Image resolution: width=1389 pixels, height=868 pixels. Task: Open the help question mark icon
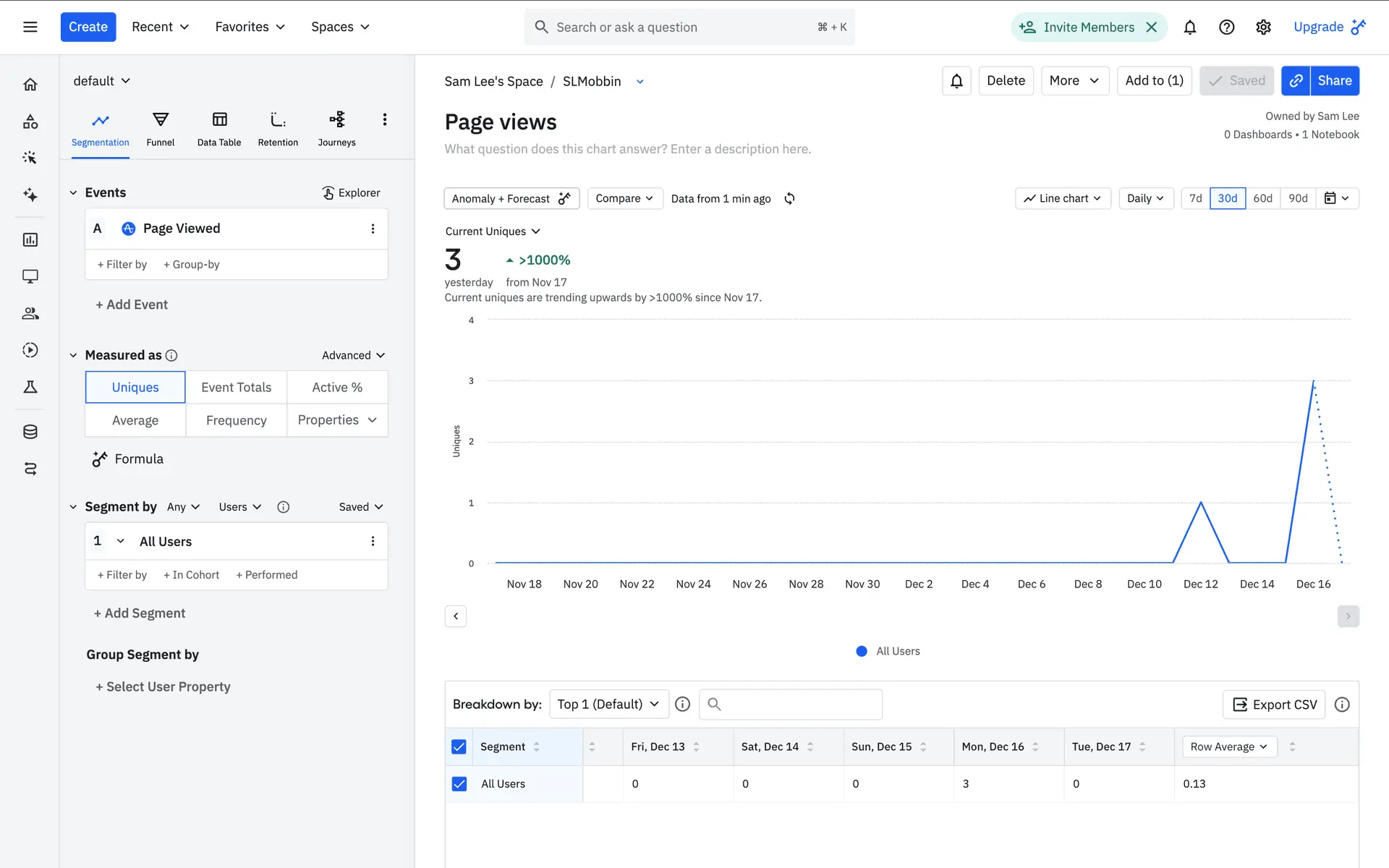(x=1226, y=27)
